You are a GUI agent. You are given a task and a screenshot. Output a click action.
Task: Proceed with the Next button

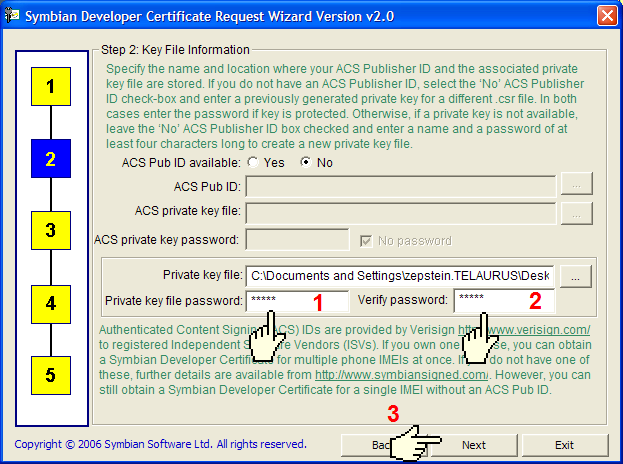pos(474,445)
